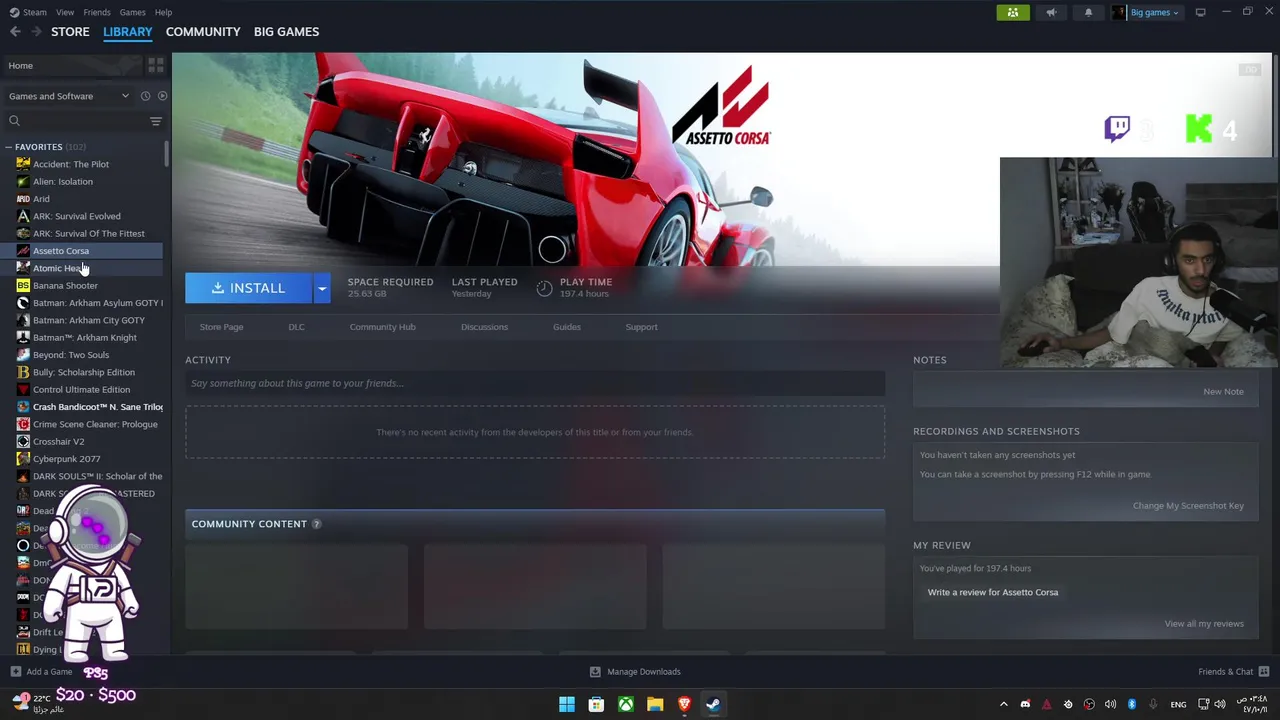Write a review for Assetto Corsa
1280x720 pixels.
coord(992,593)
